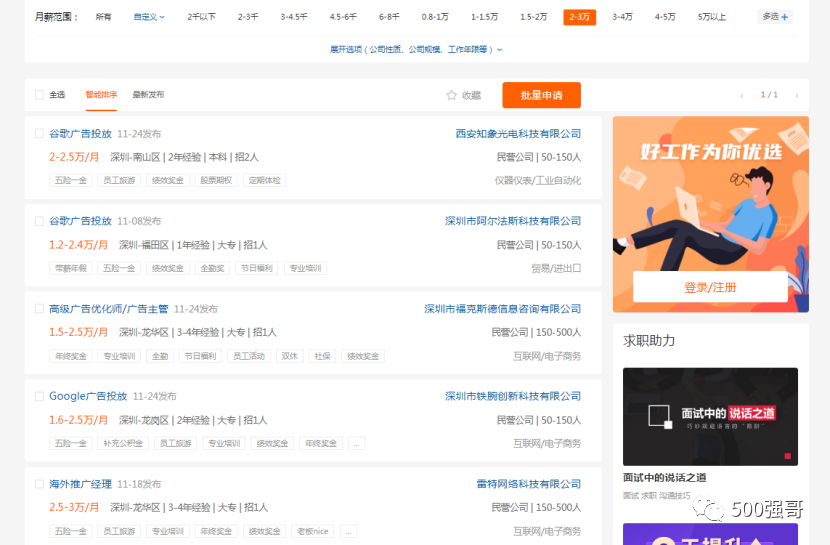Click 面试 求职 沟通技巧 tags text

click(x=656, y=496)
